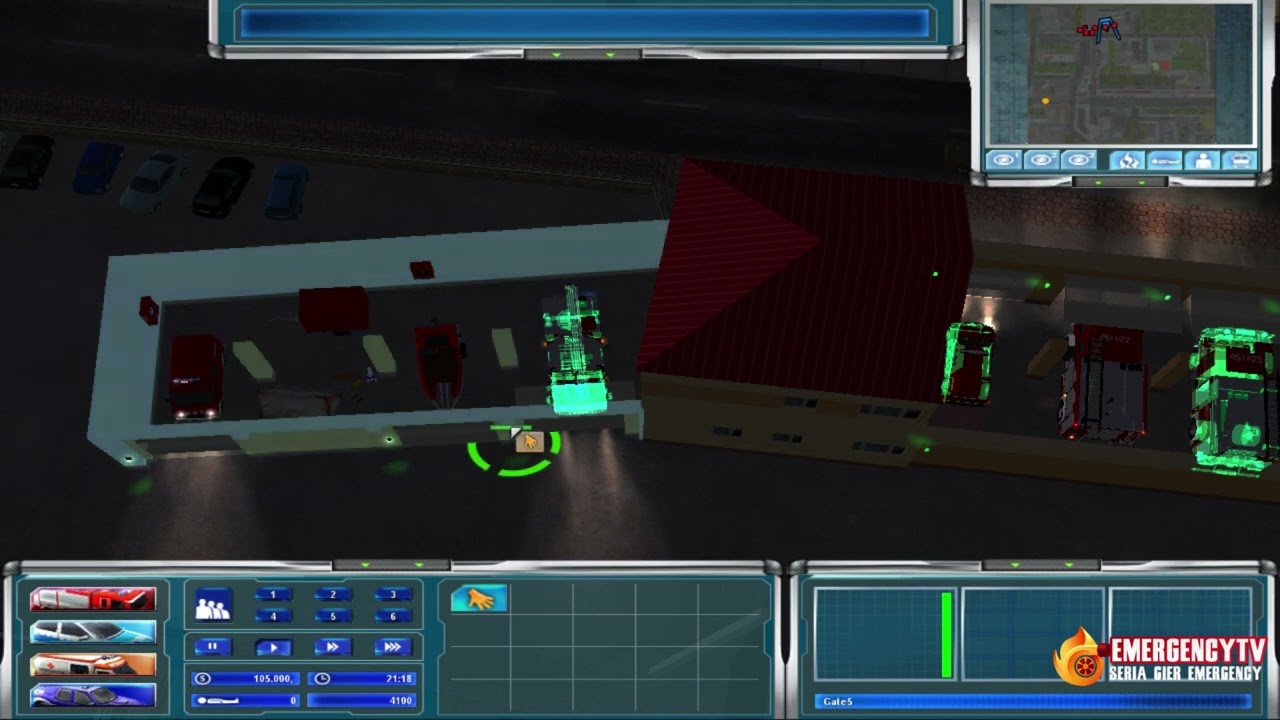Screen dimensions: 1280x720
Task: Open the technical service vehicles menu
Action: tap(92, 695)
